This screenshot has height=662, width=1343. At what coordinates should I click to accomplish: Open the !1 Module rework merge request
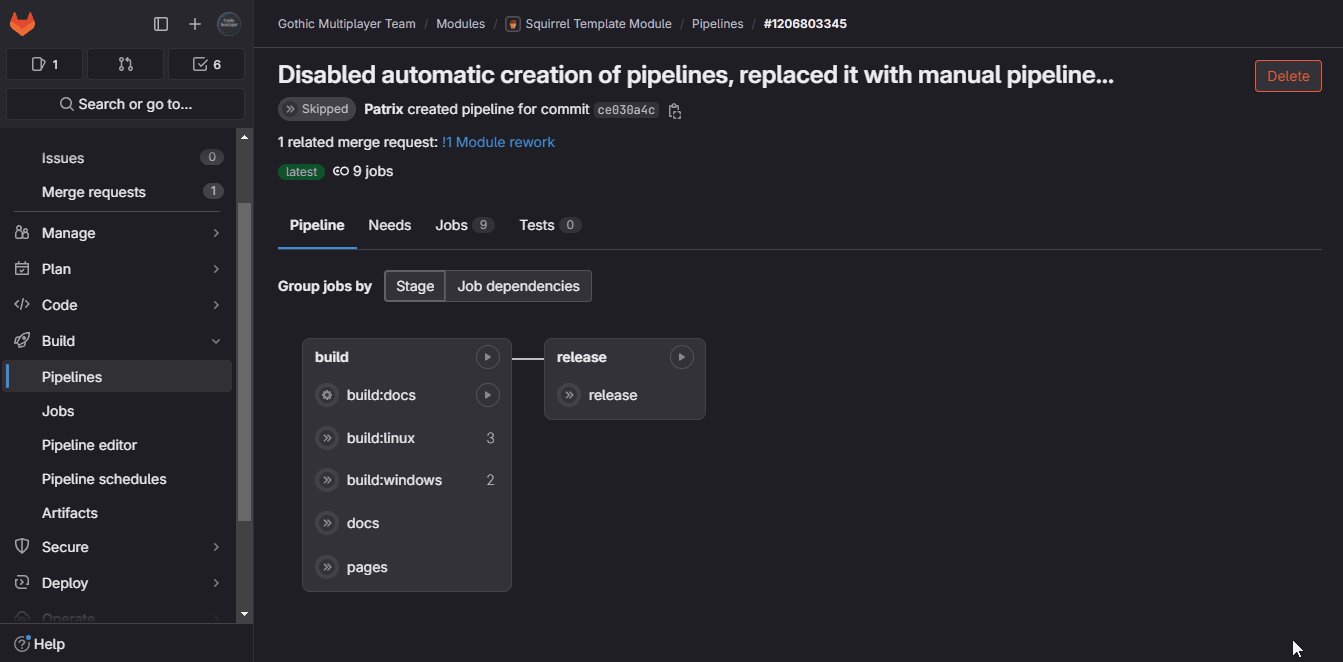click(x=498, y=142)
